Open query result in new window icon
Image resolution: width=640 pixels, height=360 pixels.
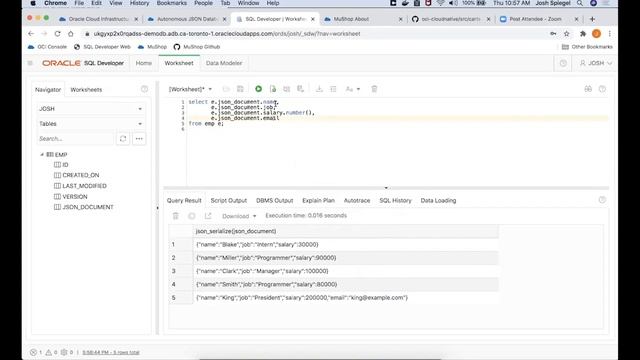pos(208,216)
